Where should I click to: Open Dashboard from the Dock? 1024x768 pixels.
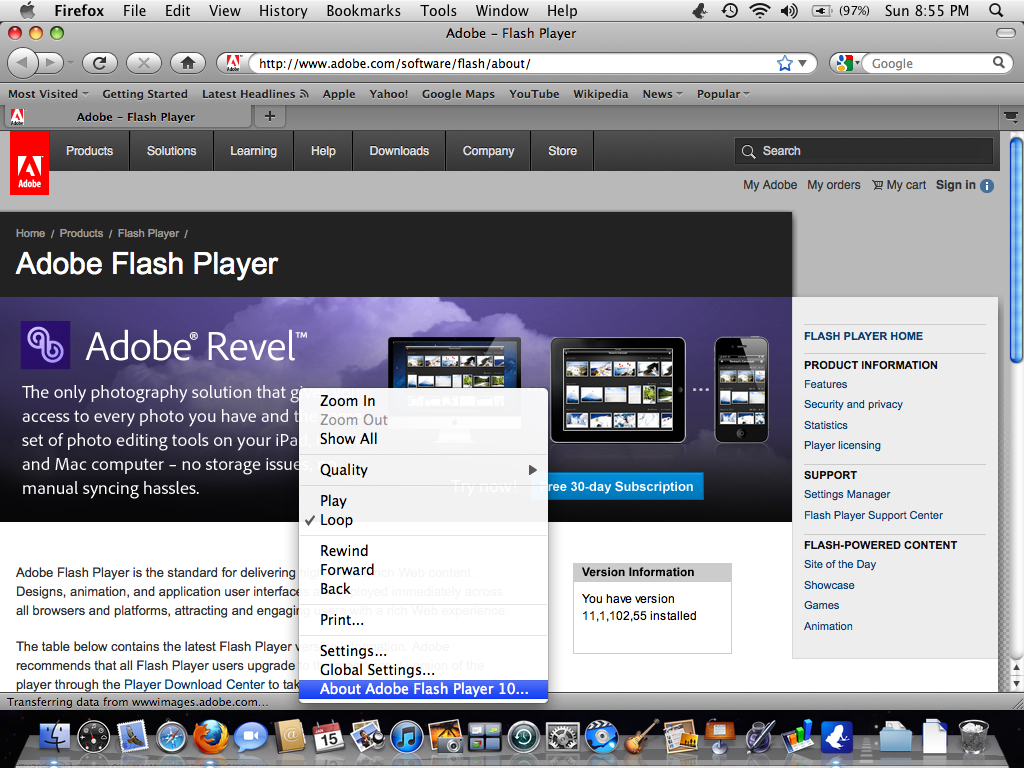[x=94, y=738]
